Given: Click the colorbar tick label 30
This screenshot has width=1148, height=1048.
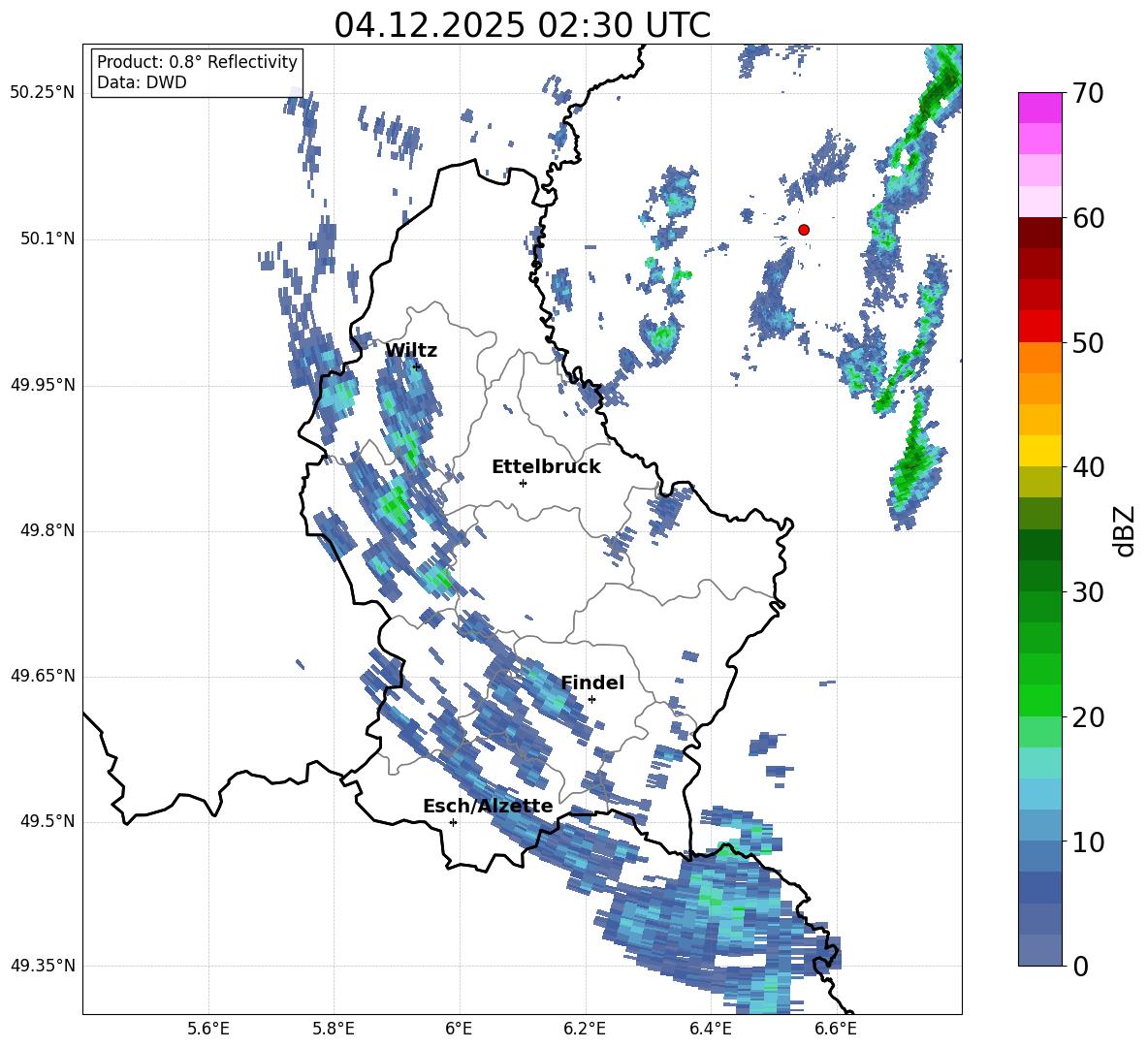Looking at the screenshot, I should tap(1089, 591).
